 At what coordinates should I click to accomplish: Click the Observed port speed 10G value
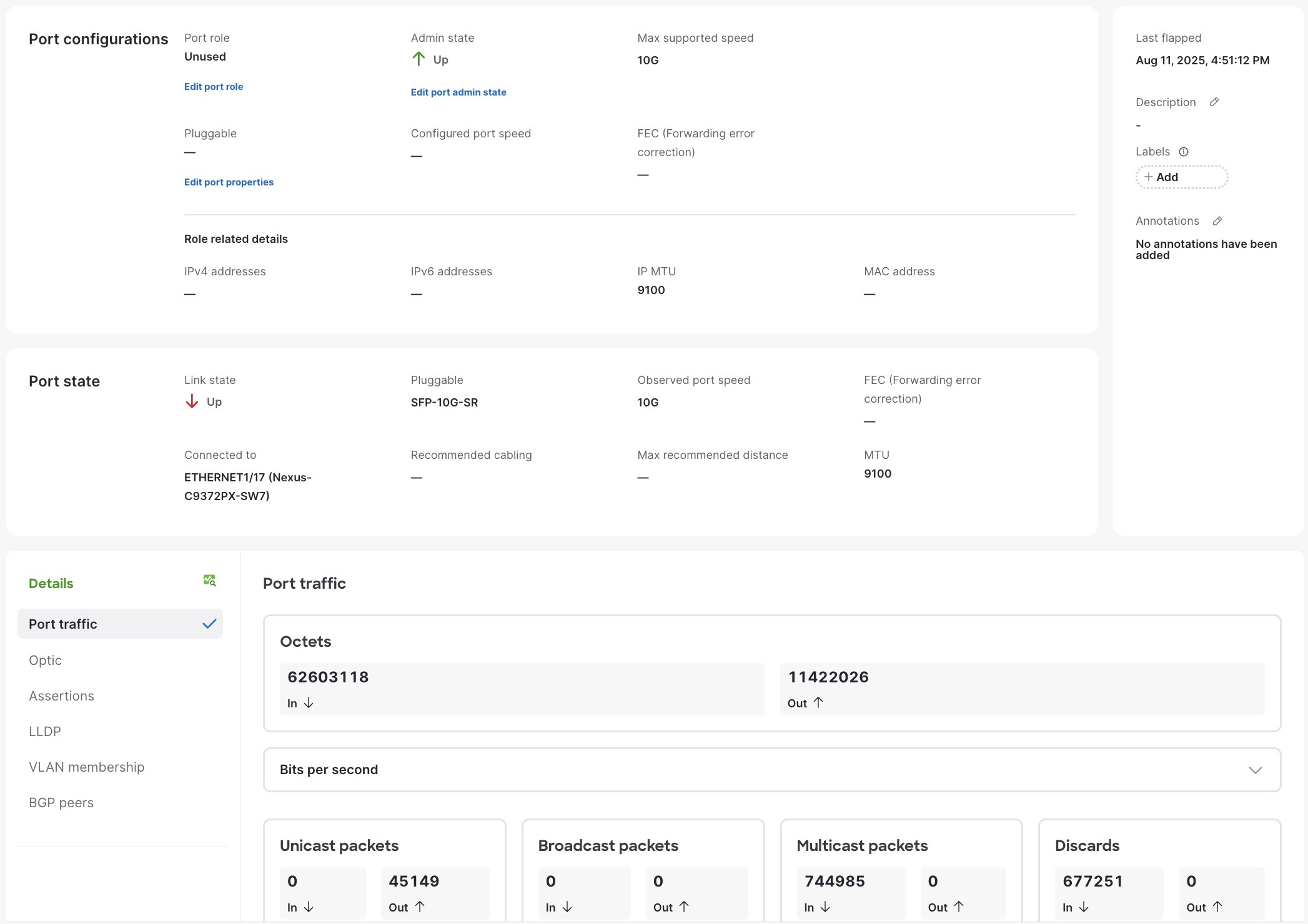648,403
